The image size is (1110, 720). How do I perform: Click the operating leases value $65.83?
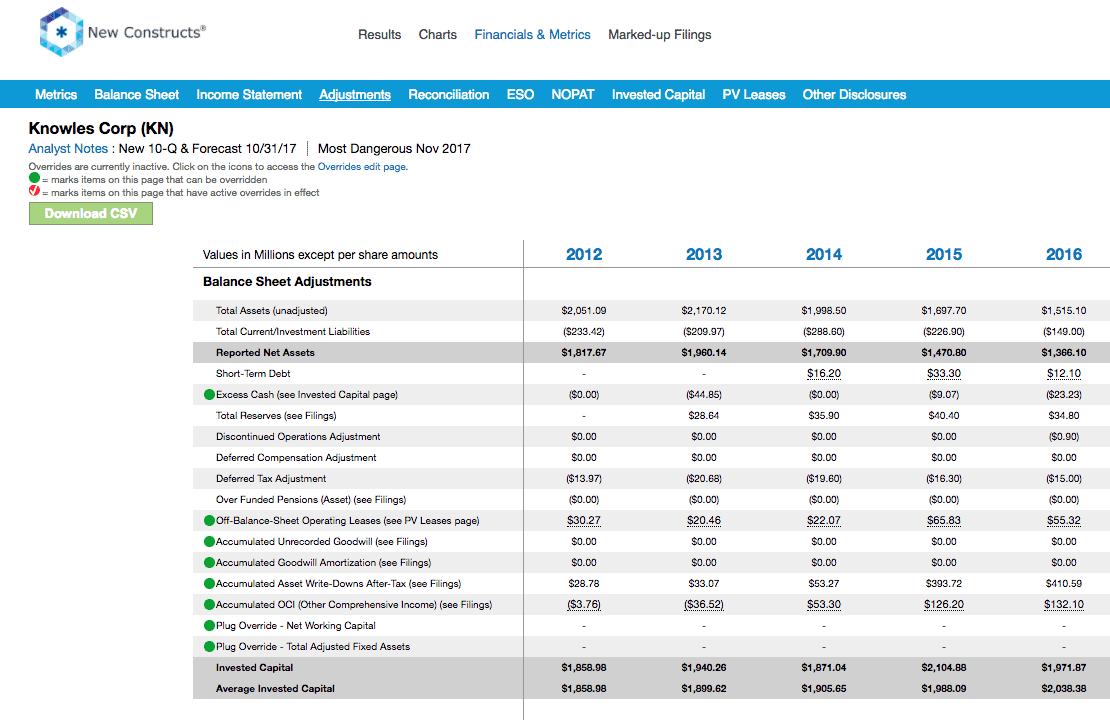point(944,521)
